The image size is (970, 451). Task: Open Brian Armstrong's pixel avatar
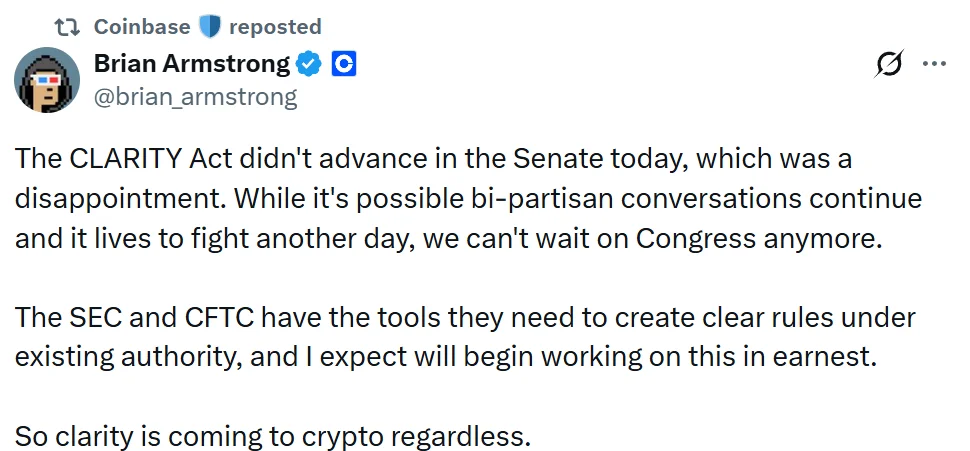tap(47, 80)
